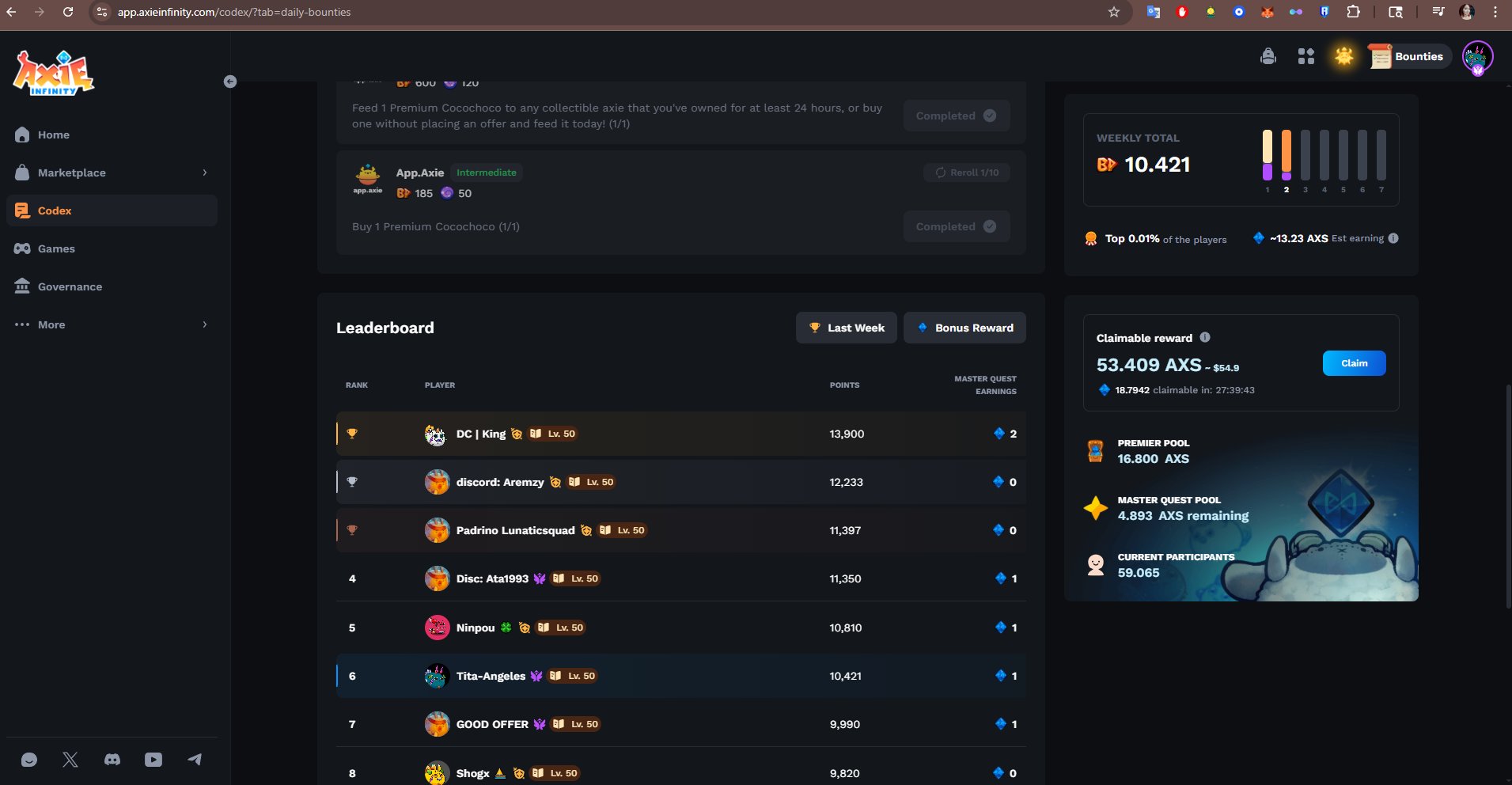The width and height of the screenshot is (1512, 785).
Task: Open the Chrome three-dot menu
Action: pos(1495,12)
